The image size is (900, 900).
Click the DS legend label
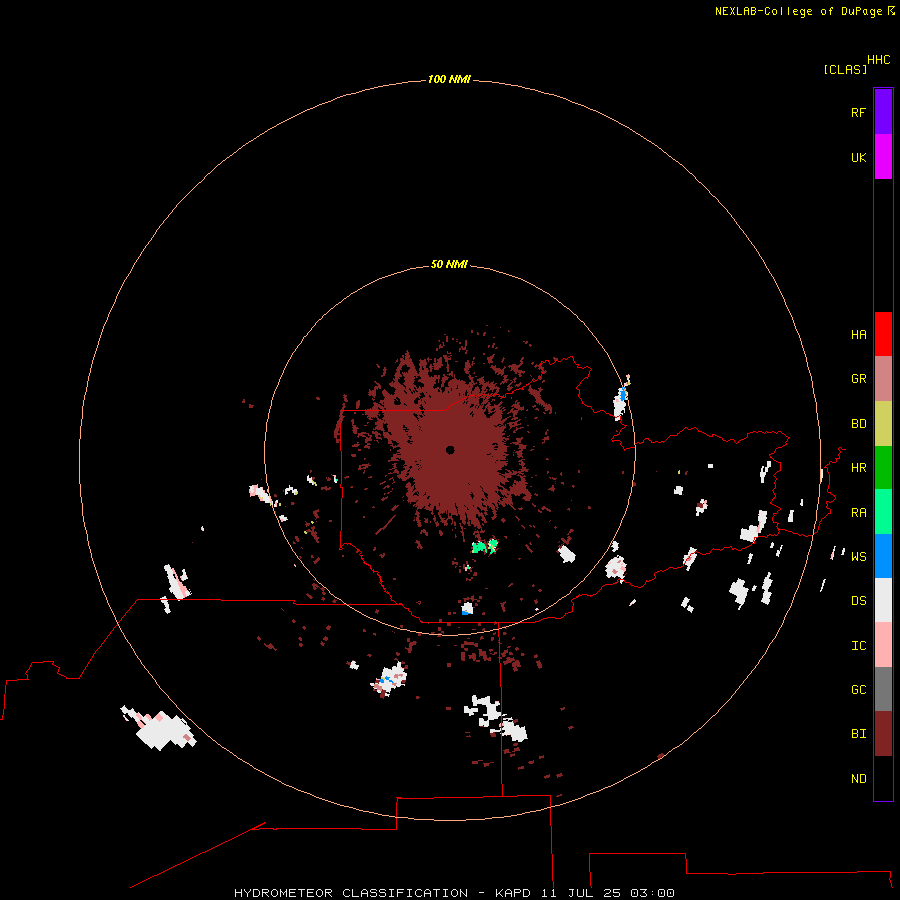[x=858, y=601]
